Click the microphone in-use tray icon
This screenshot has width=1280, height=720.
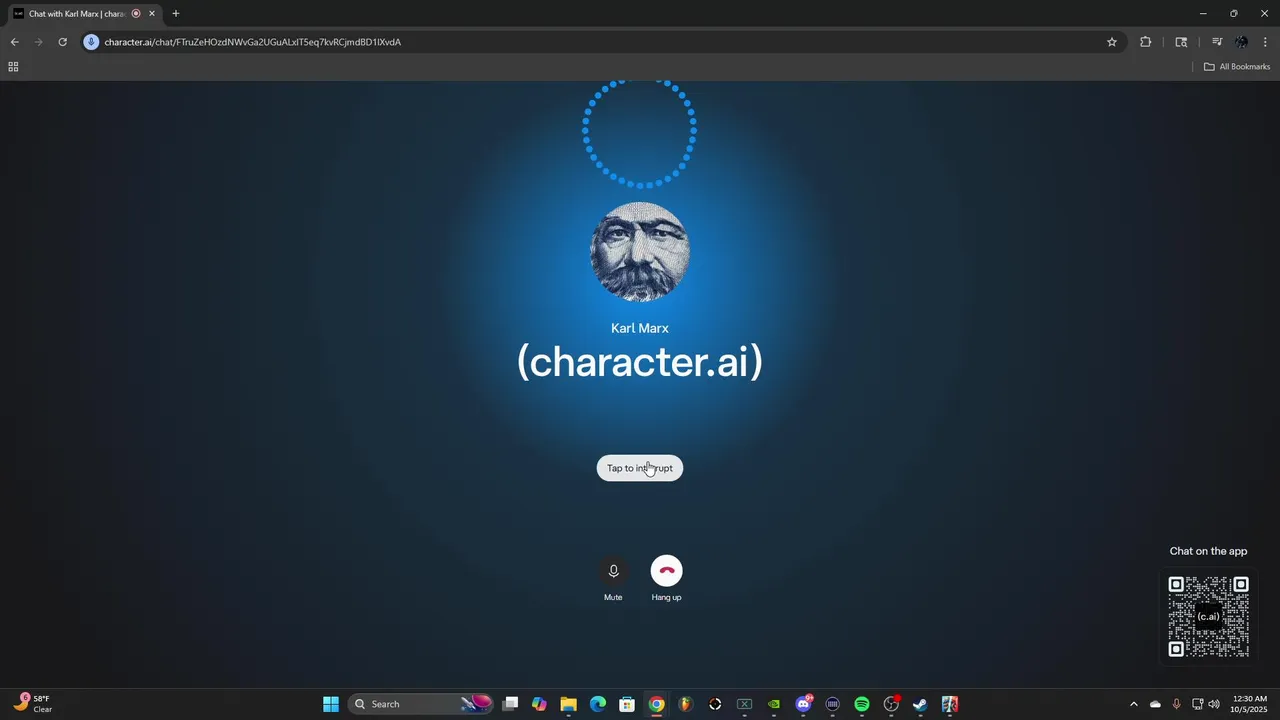point(1176,704)
